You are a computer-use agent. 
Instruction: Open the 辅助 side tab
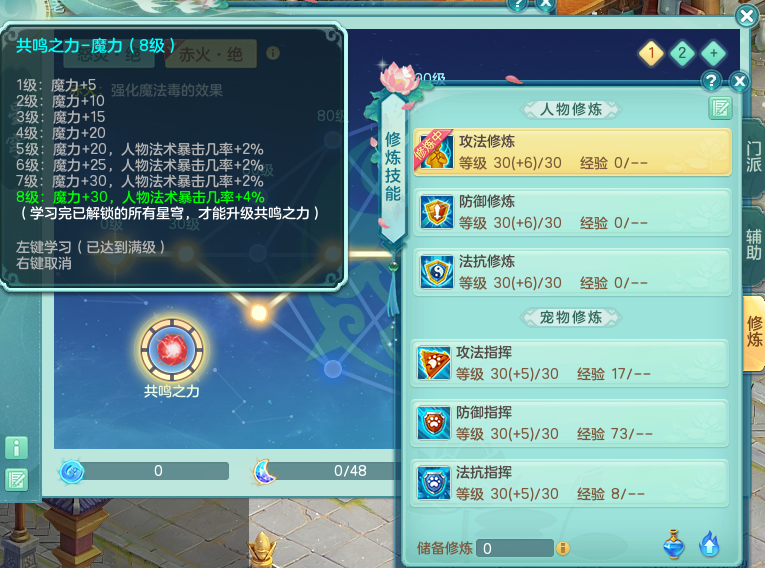point(753,245)
